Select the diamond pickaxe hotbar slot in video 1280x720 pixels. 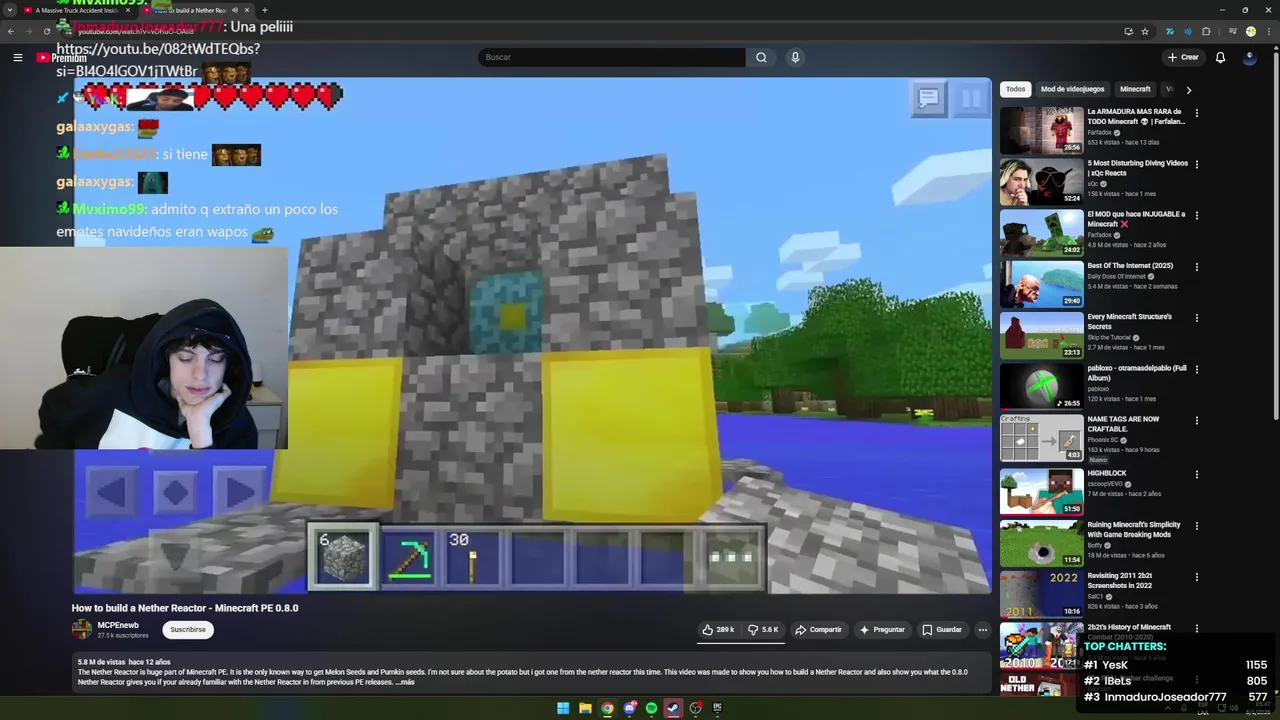click(x=407, y=556)
